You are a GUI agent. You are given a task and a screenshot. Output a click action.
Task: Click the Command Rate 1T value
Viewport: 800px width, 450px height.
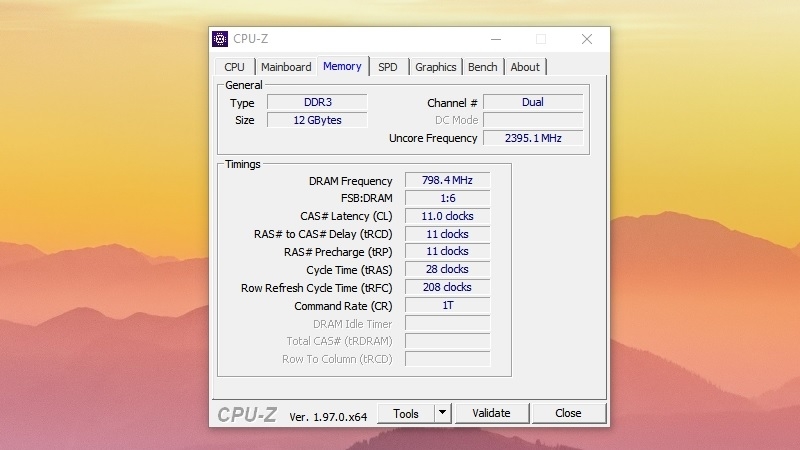coord(447,305)
